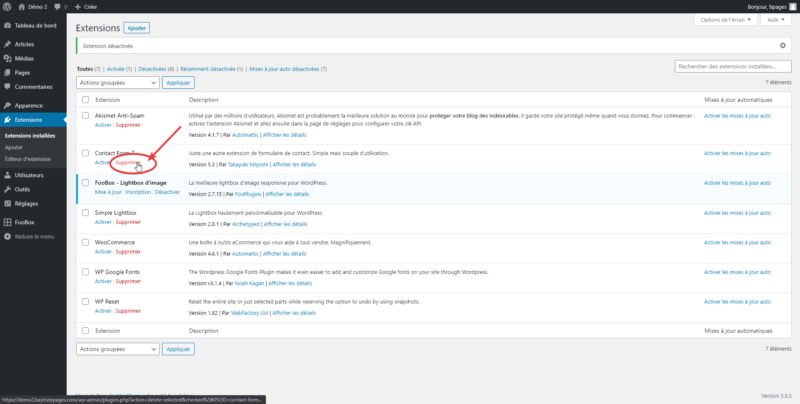This screenshot has height=404, width=800.
Task: Click the plugin search input field
Action: [732, 67]
